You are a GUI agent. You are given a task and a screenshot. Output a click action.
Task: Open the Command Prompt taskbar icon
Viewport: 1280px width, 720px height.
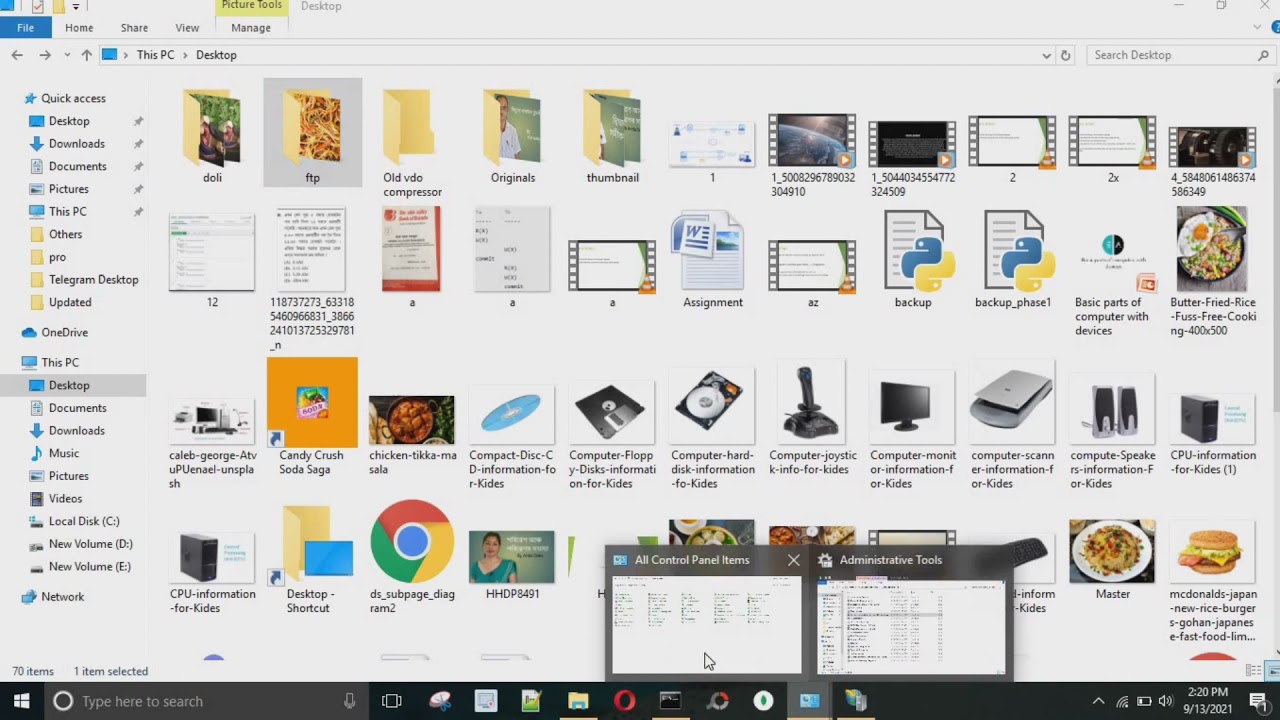tap(671, 701)
